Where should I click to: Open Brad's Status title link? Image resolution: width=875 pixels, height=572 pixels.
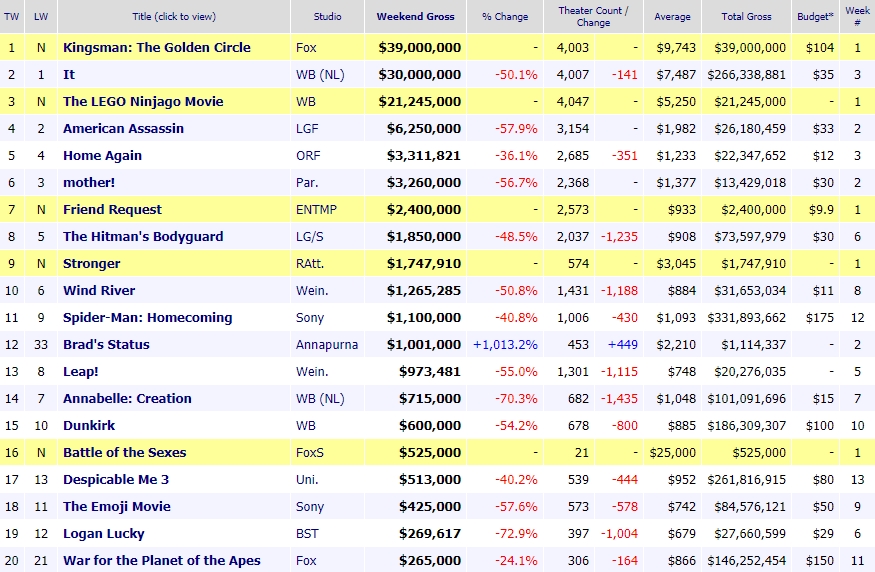[x=106, y=344]
